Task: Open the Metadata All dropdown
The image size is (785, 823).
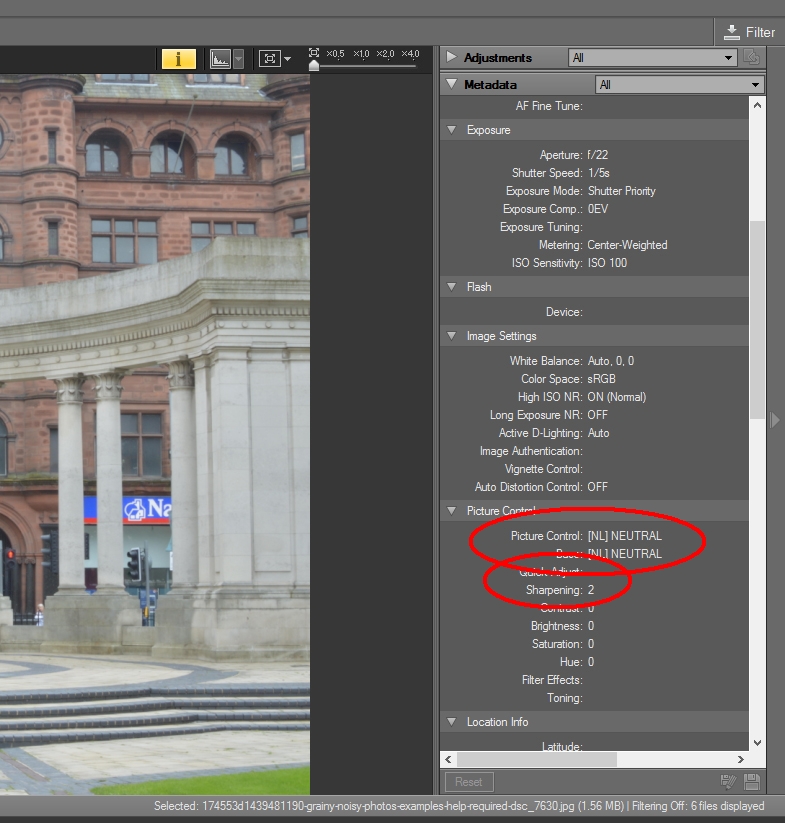Action: pyautogui.click(x=679, y=85)
